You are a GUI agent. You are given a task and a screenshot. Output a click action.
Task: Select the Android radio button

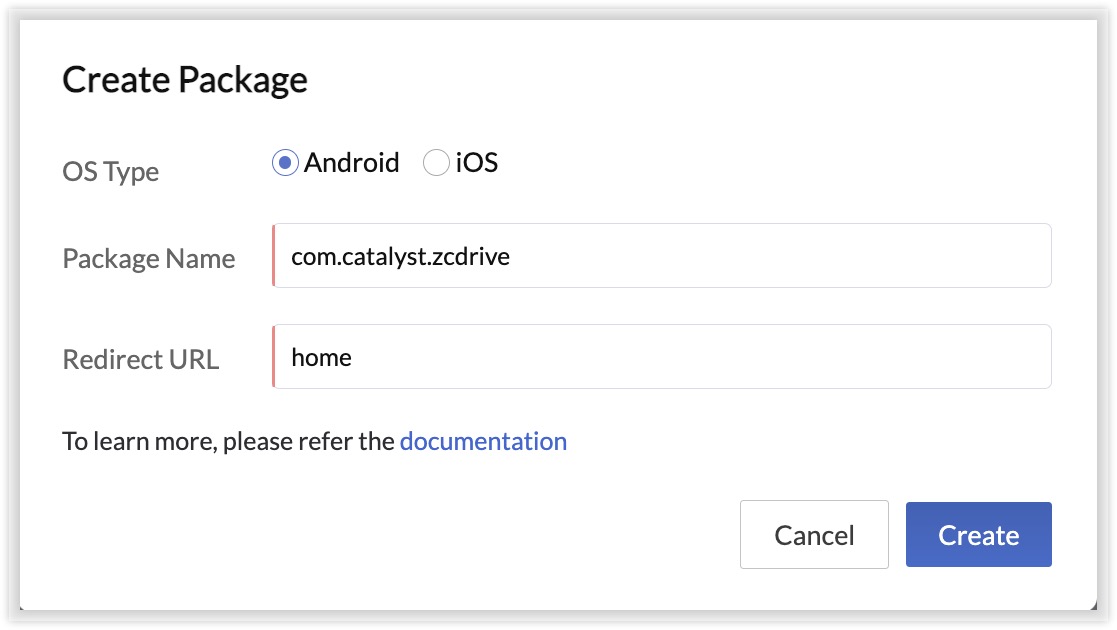285,163
